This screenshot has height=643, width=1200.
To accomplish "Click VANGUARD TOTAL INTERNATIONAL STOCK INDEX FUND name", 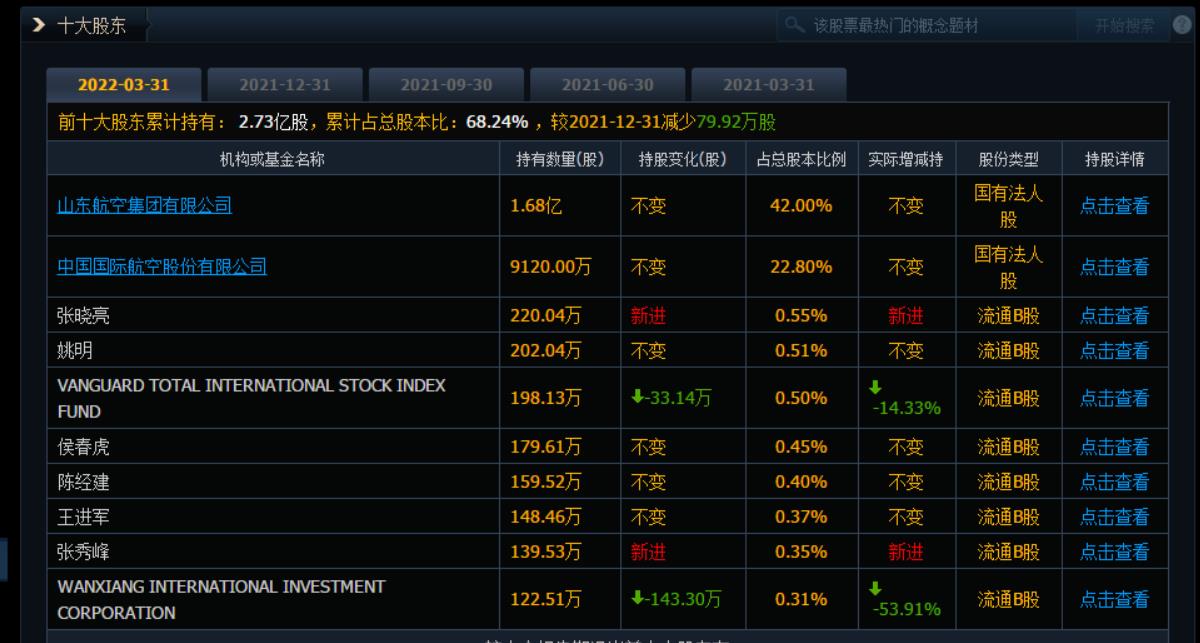I will pyautogui.click(x=252, y=398).
